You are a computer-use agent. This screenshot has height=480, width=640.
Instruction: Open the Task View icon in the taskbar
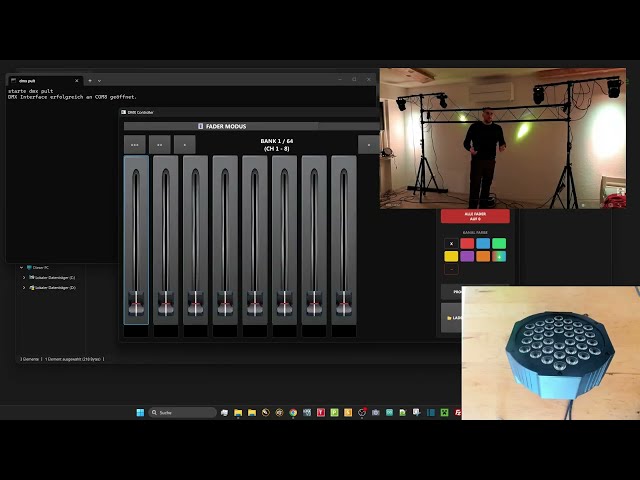point(224,413)
